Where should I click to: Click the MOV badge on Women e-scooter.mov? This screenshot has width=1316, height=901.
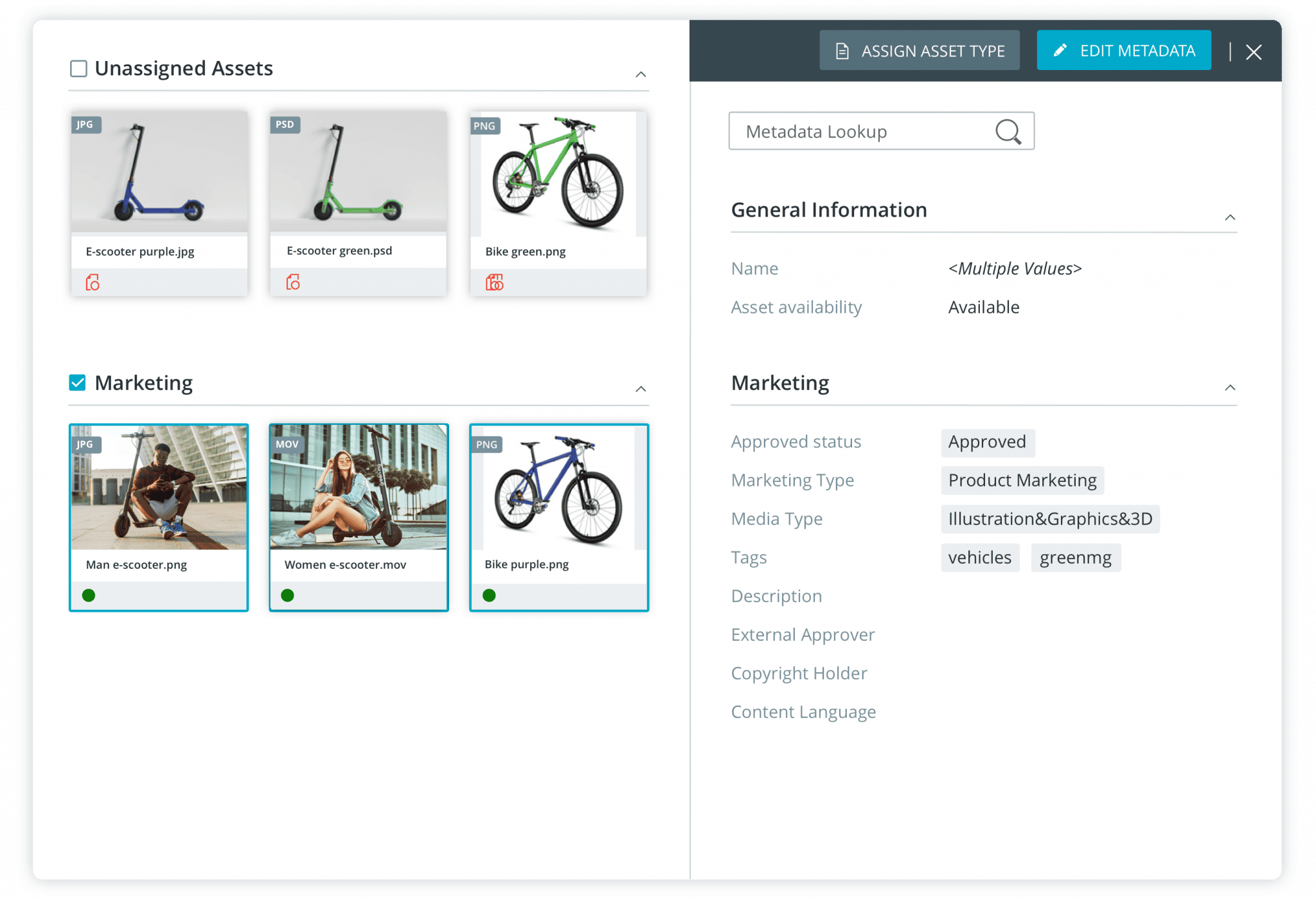287,444
